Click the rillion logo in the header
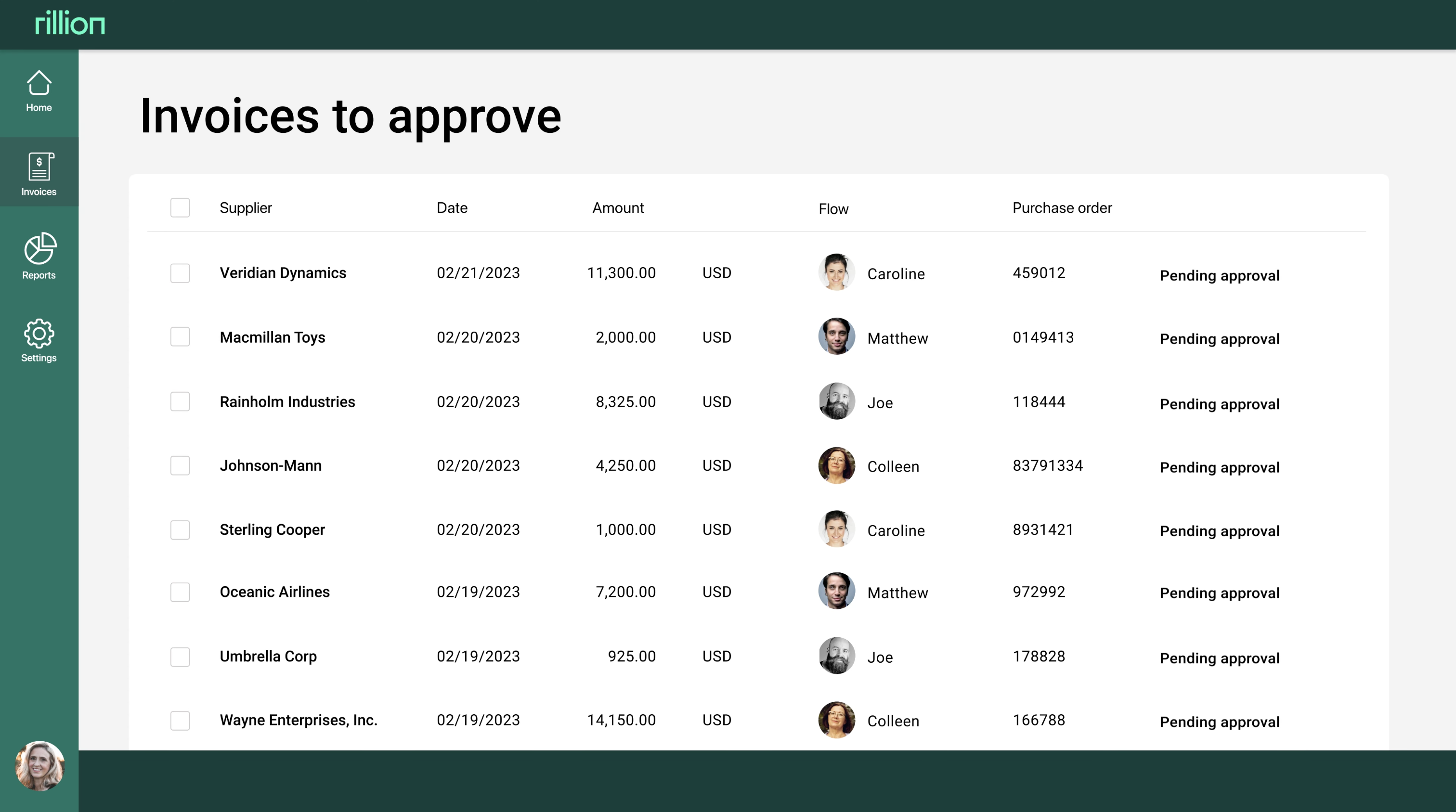The image size is (1456, 812). coord(69,24)
